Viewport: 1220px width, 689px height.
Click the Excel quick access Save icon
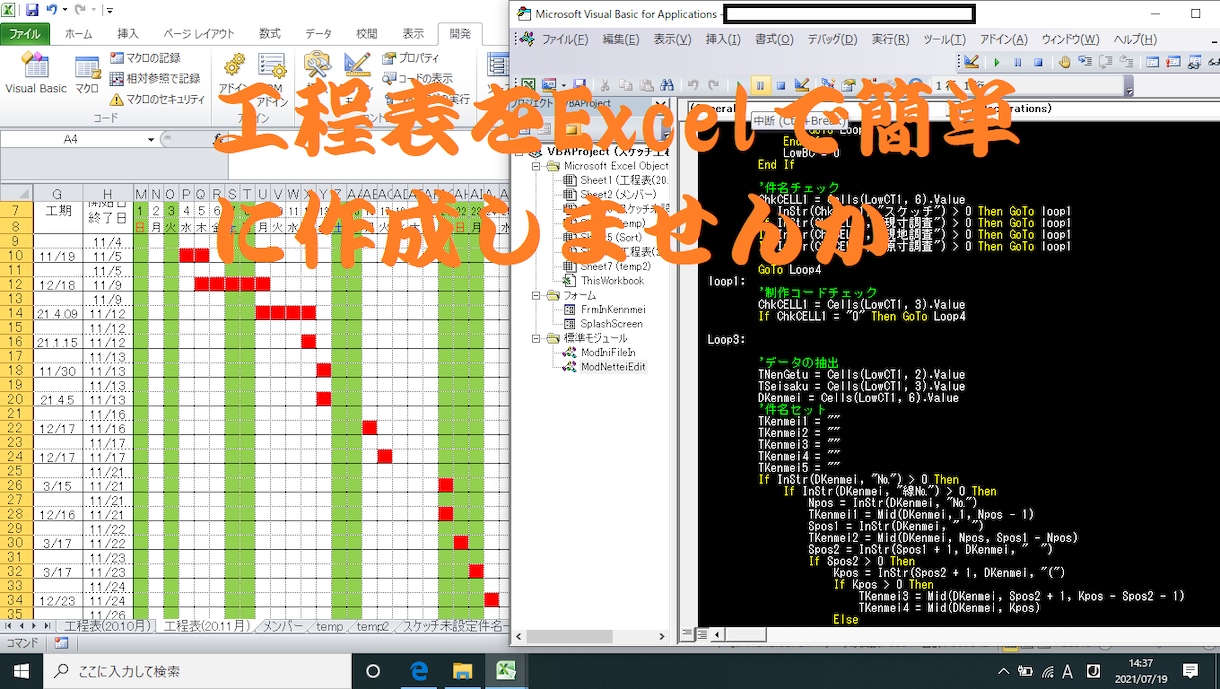pos(30,10)
